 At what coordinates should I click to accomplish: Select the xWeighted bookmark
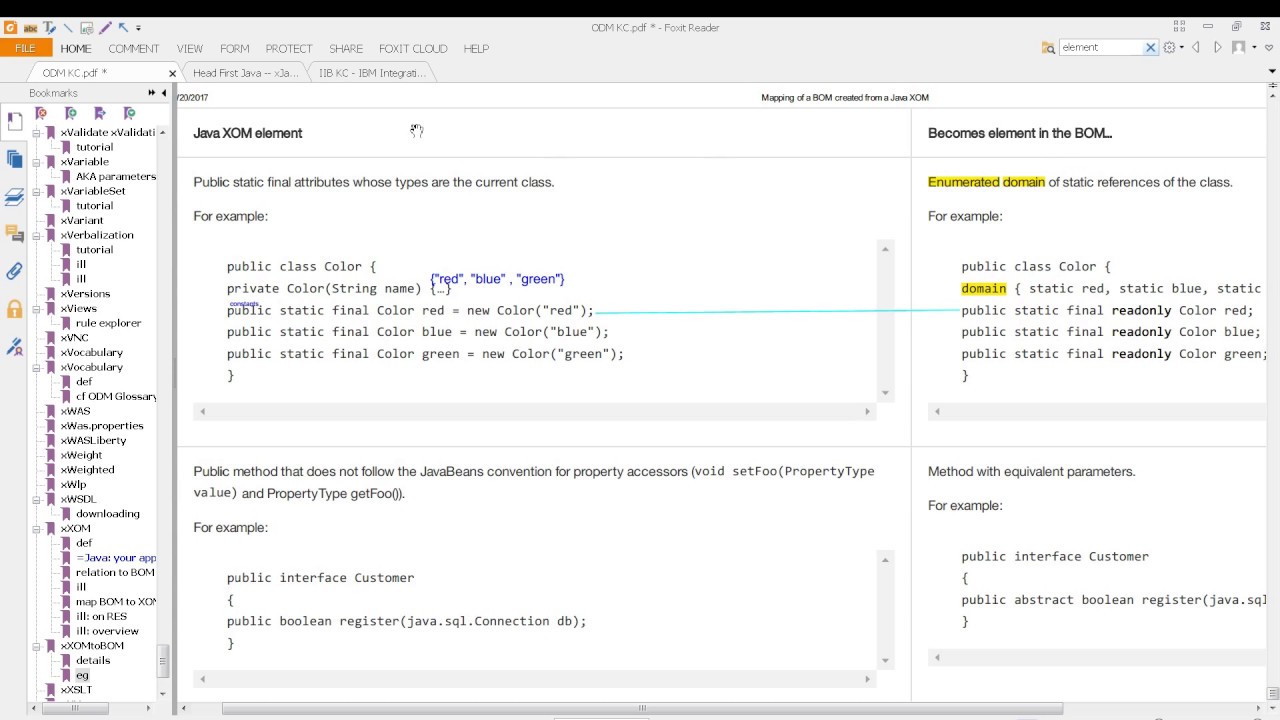87,469
